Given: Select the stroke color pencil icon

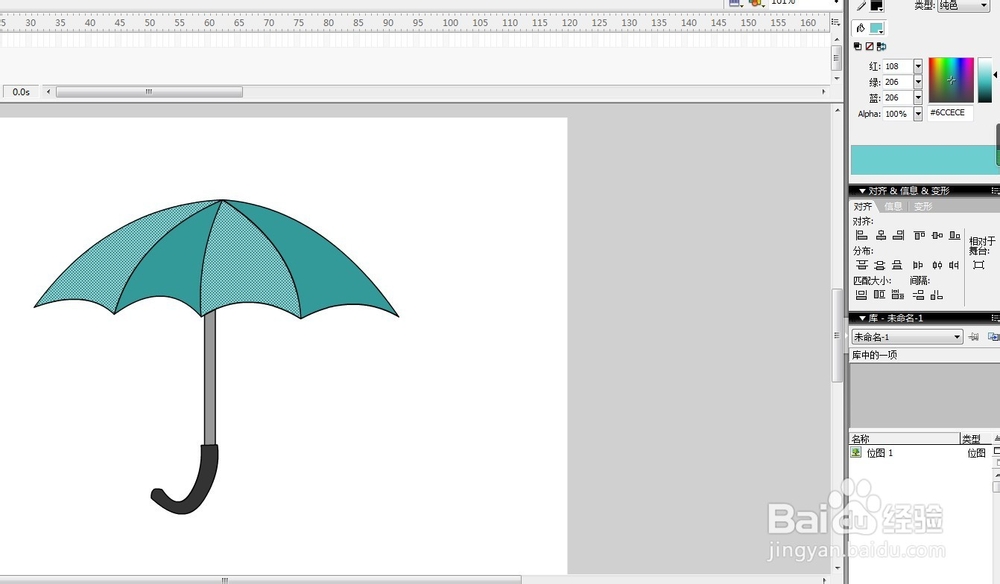Looking at the screenshot, I should [861, 6].
